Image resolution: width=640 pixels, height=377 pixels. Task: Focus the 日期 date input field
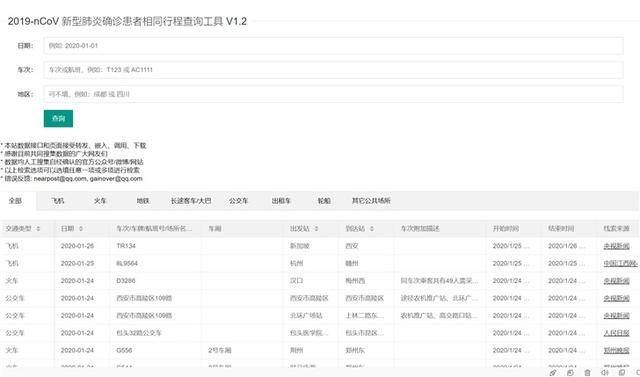[333, 46]
